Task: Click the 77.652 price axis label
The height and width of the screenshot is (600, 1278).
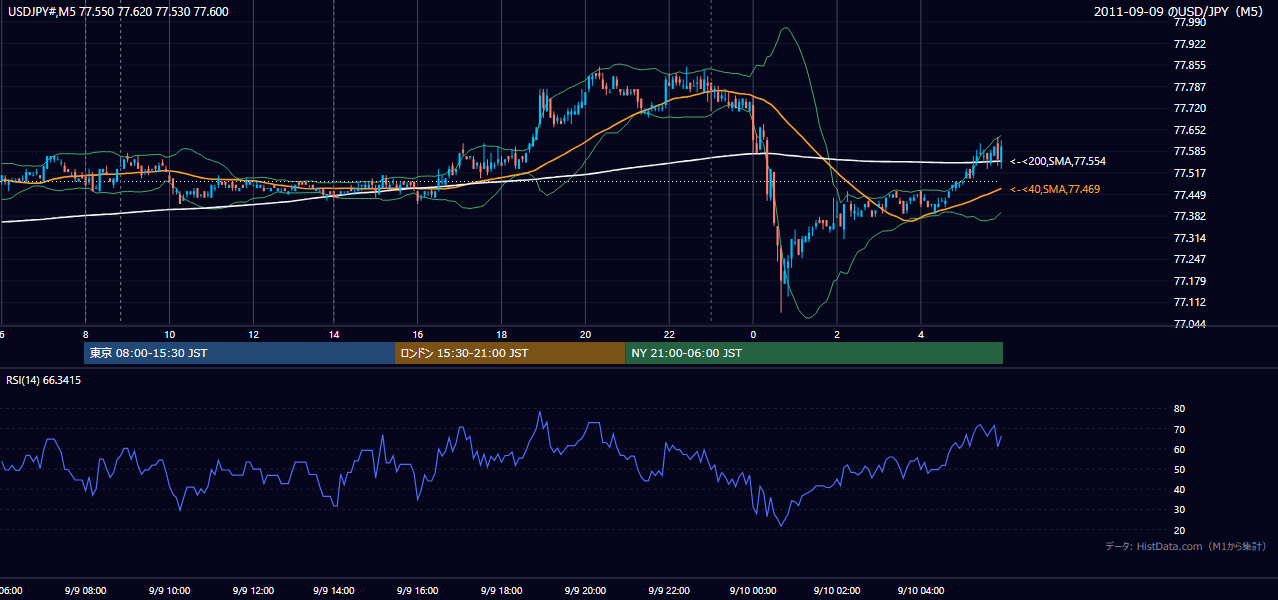Action: point(1190,130)
